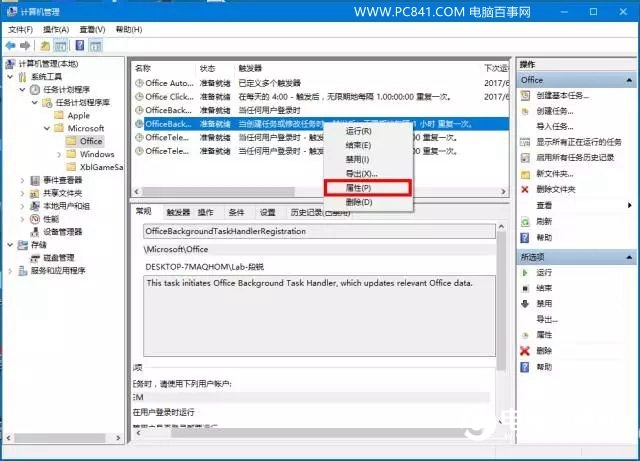Switch to the 操作 tab in task details
Screen dimensions: 640x461
(205, 212)
